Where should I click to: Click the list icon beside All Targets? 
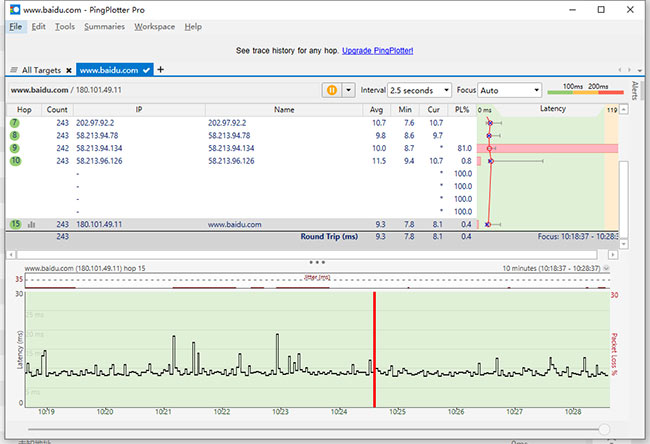pyautogui.click(x=14, y=70)
